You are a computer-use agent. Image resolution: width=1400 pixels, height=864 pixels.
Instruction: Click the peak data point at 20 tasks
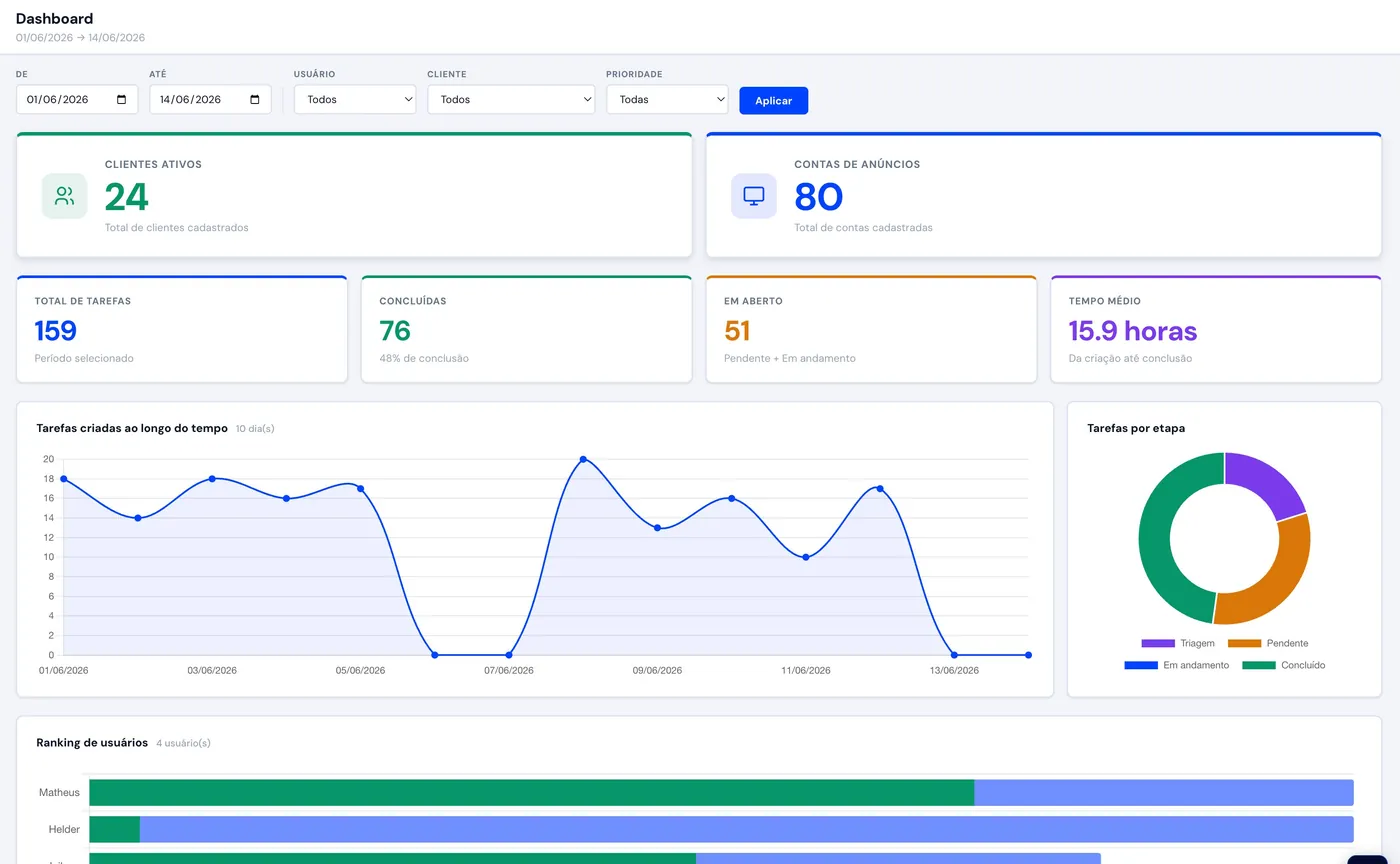pos(583,459)
